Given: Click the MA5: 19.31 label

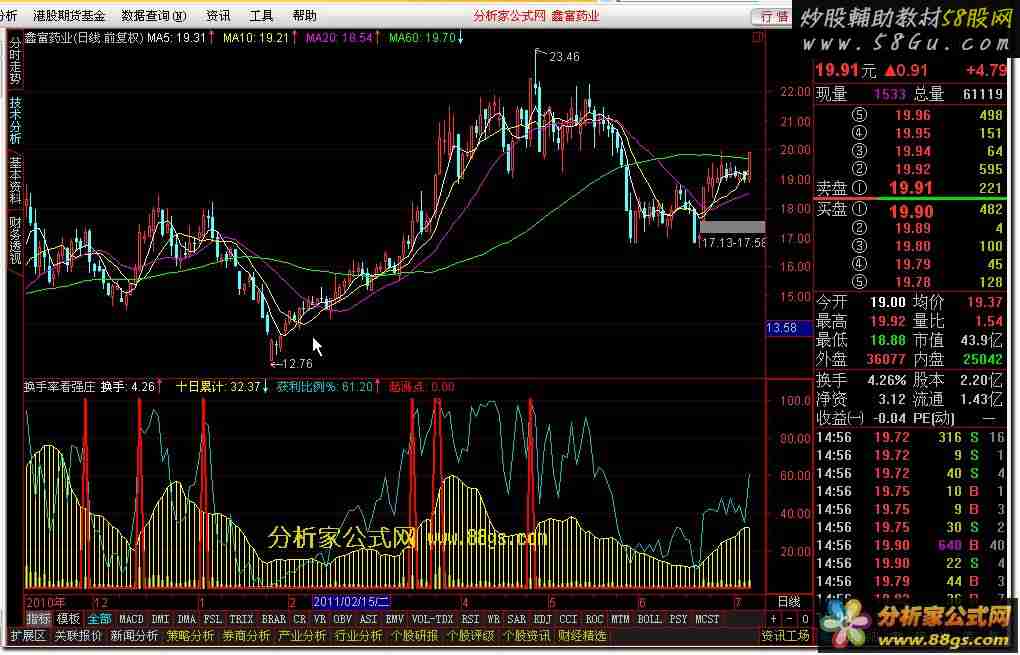Looking at the screenshot, I should click(x=176, y=38).
